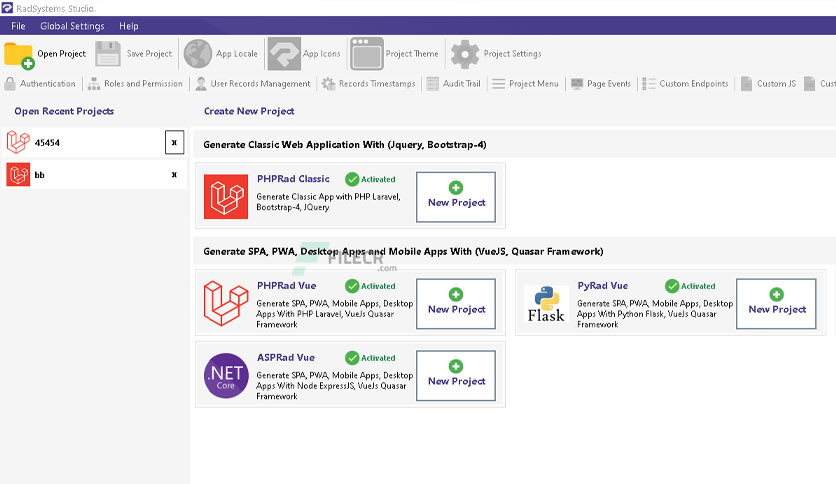Open the Help menu

tap(128, 26)
